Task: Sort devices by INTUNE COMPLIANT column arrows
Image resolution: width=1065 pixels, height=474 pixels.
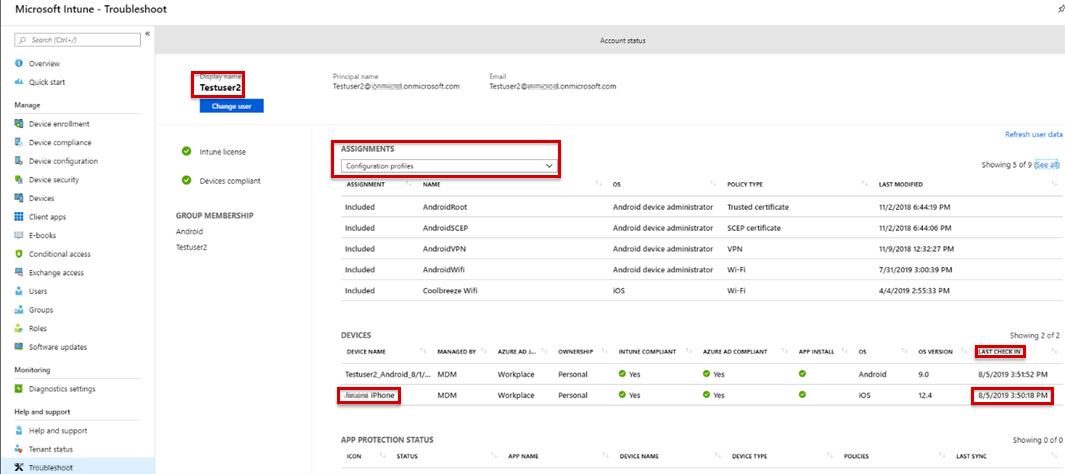Action: (690, 352)
